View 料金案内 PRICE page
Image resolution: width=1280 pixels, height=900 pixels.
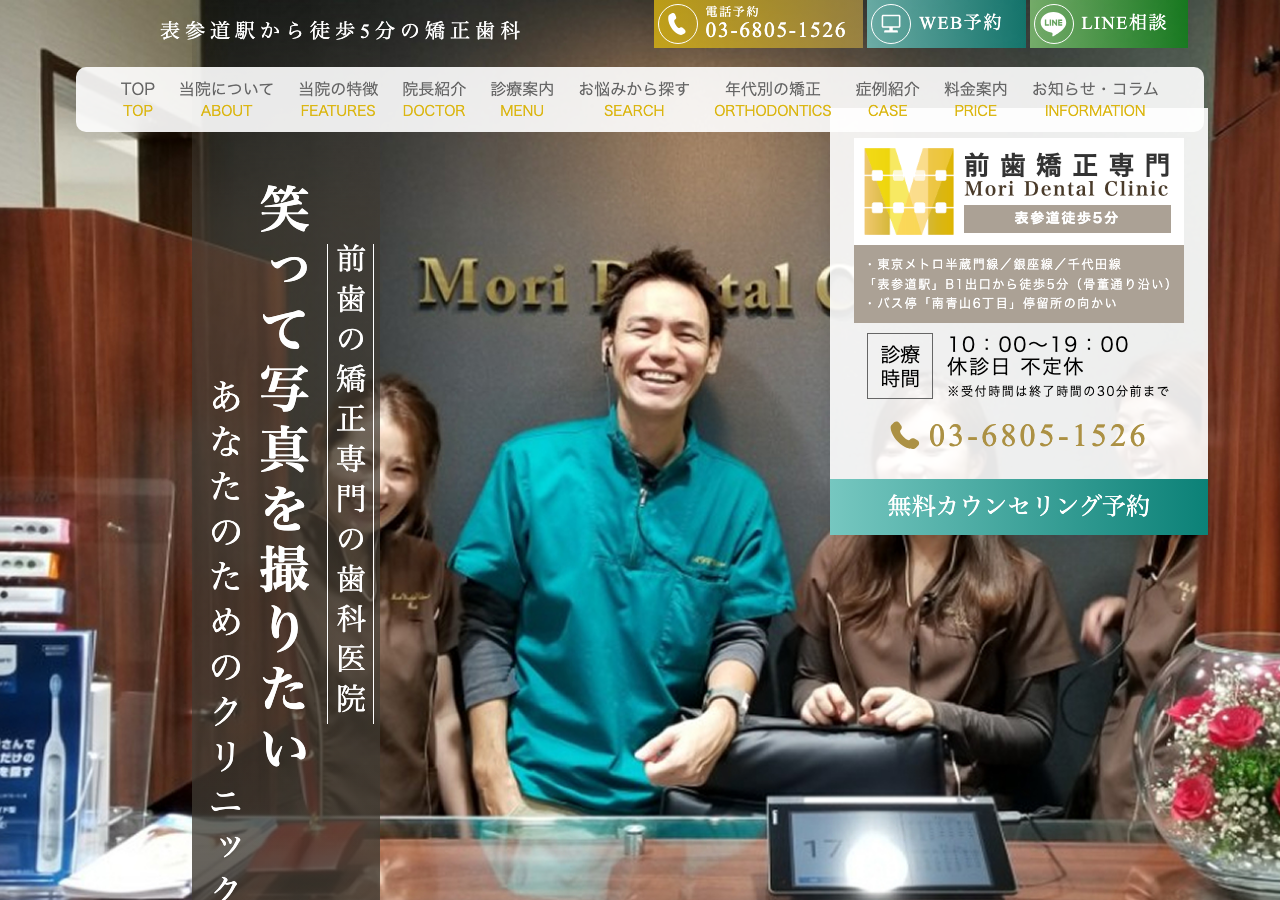(x=976, y=99)
